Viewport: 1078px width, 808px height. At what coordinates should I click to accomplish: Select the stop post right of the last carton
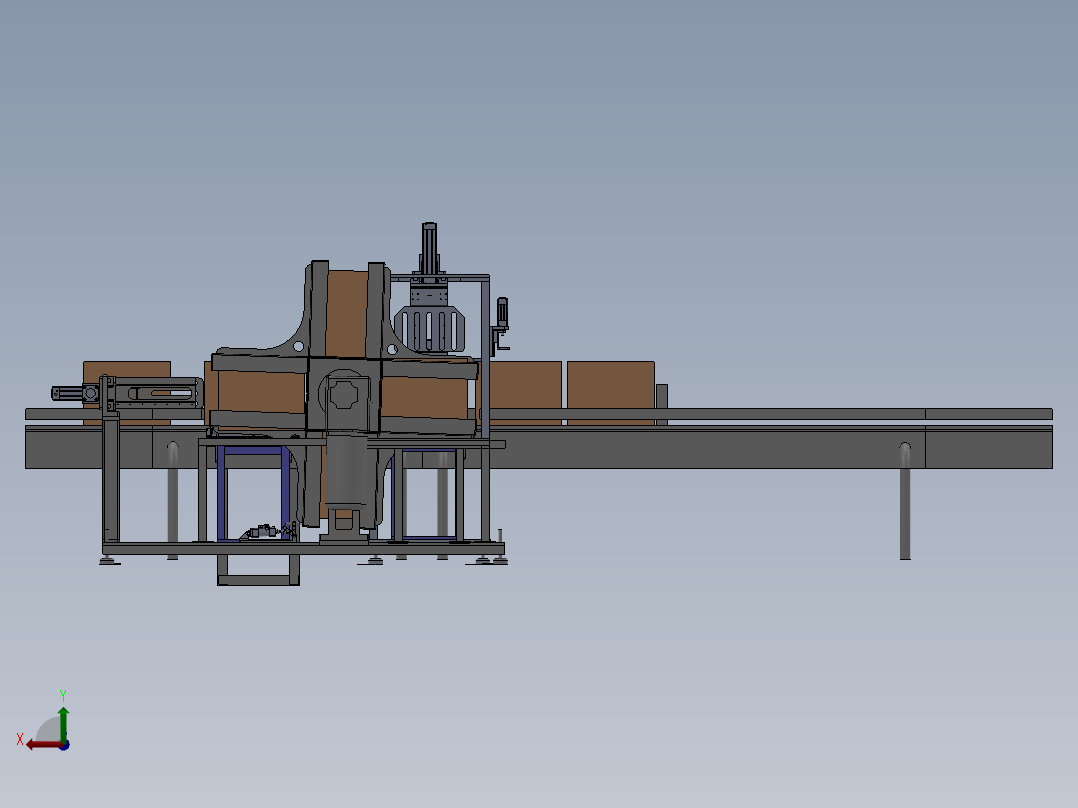[662, 404]
